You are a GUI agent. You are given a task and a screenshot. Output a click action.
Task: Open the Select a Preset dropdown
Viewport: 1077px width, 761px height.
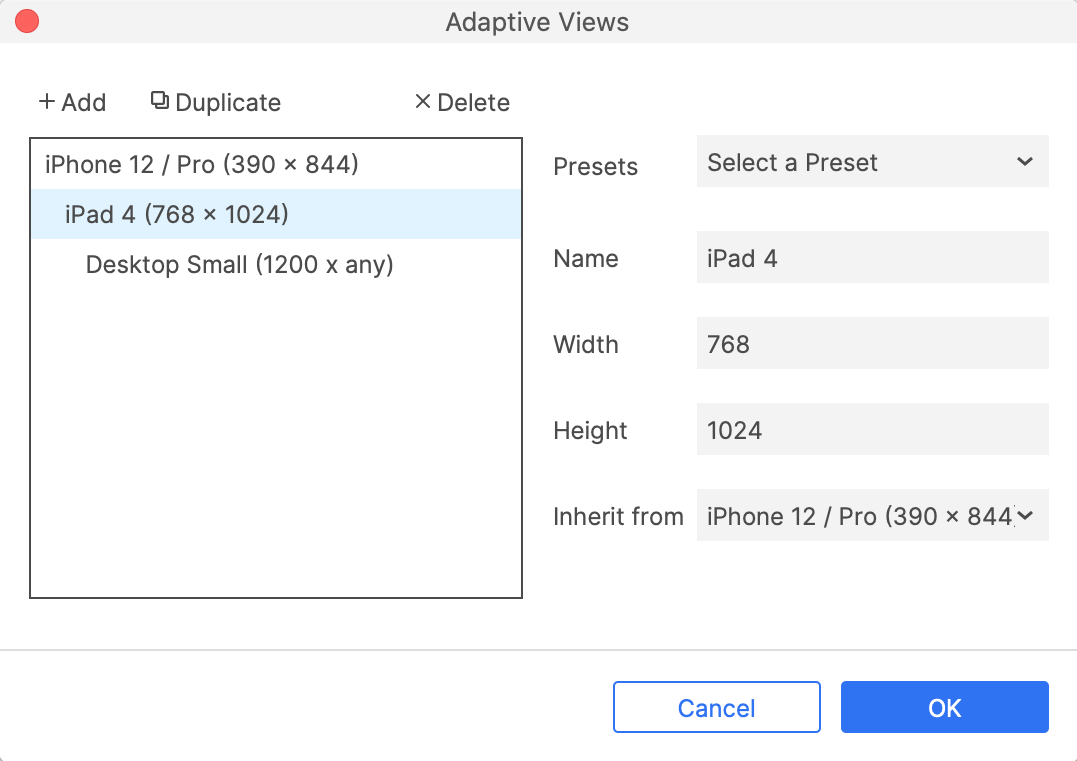point(872,162)
